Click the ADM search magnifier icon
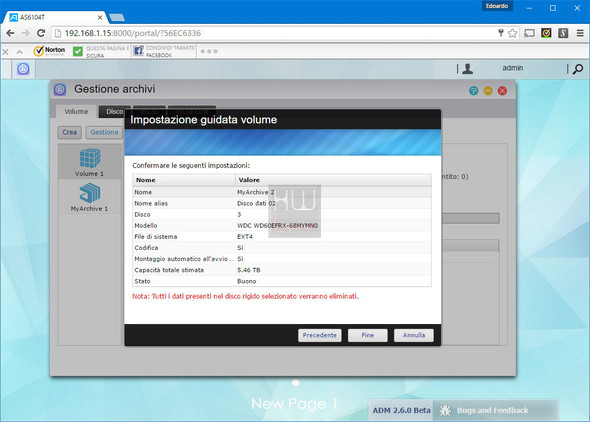Image resolution: width=590 pixels, height=422 pixels. (578, 69)
